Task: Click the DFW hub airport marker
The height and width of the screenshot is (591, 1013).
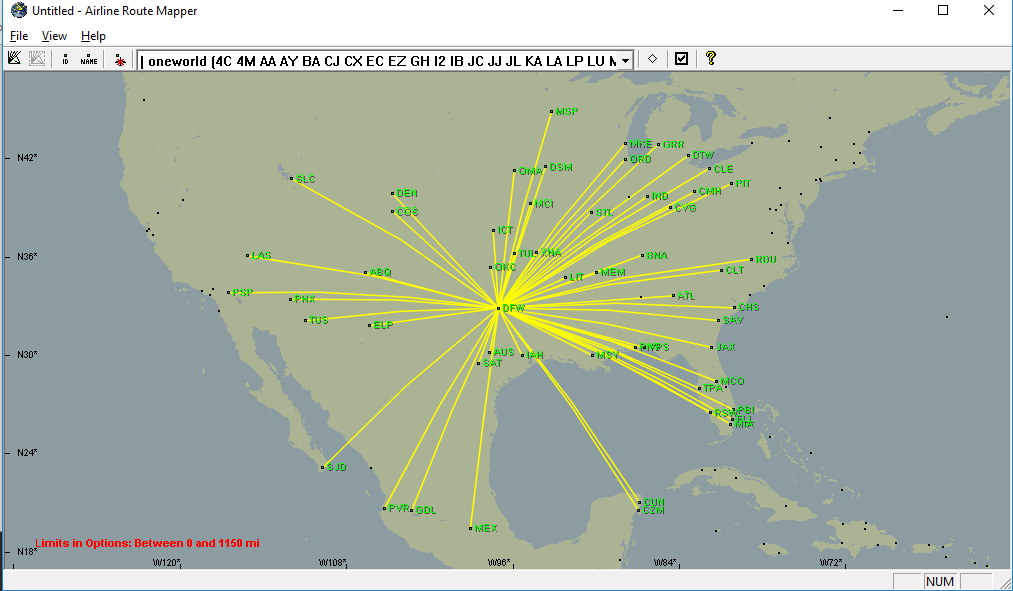Action: 499,309
